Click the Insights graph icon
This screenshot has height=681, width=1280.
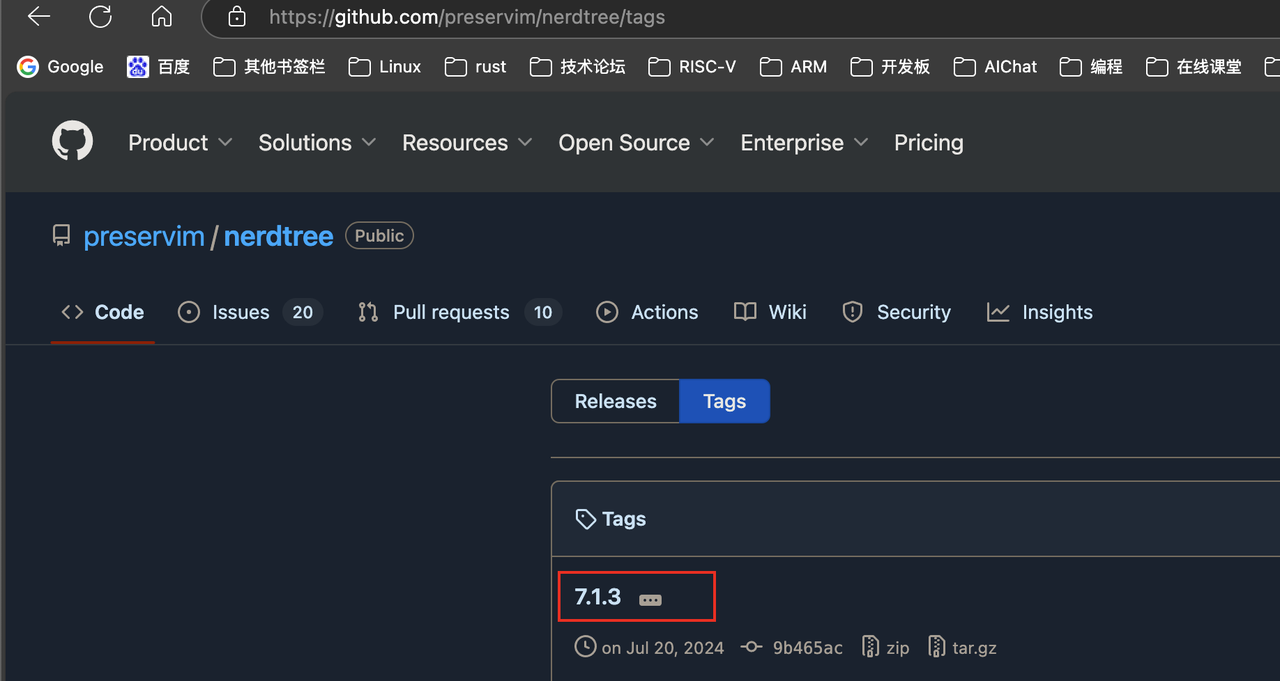point(998,312)
